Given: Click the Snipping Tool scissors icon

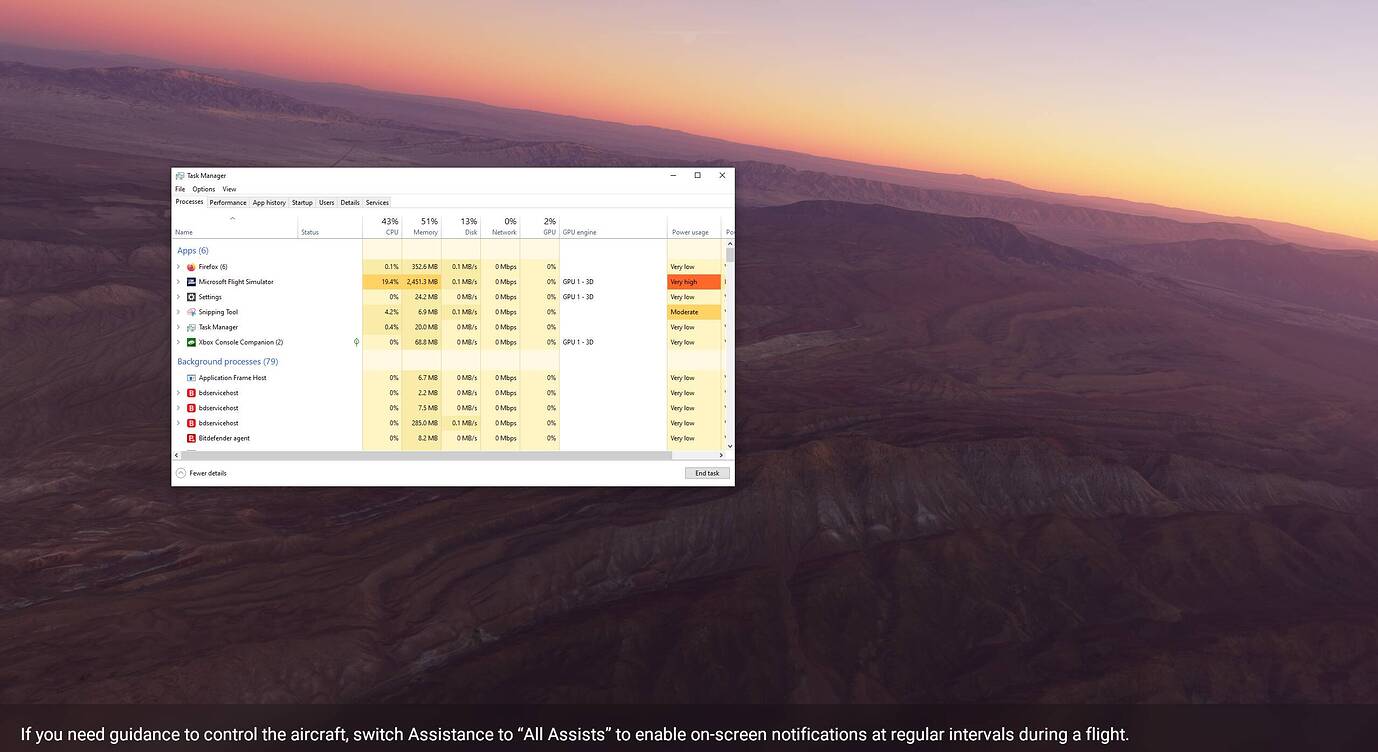Looking at the screenshot, I should point(190,311).
